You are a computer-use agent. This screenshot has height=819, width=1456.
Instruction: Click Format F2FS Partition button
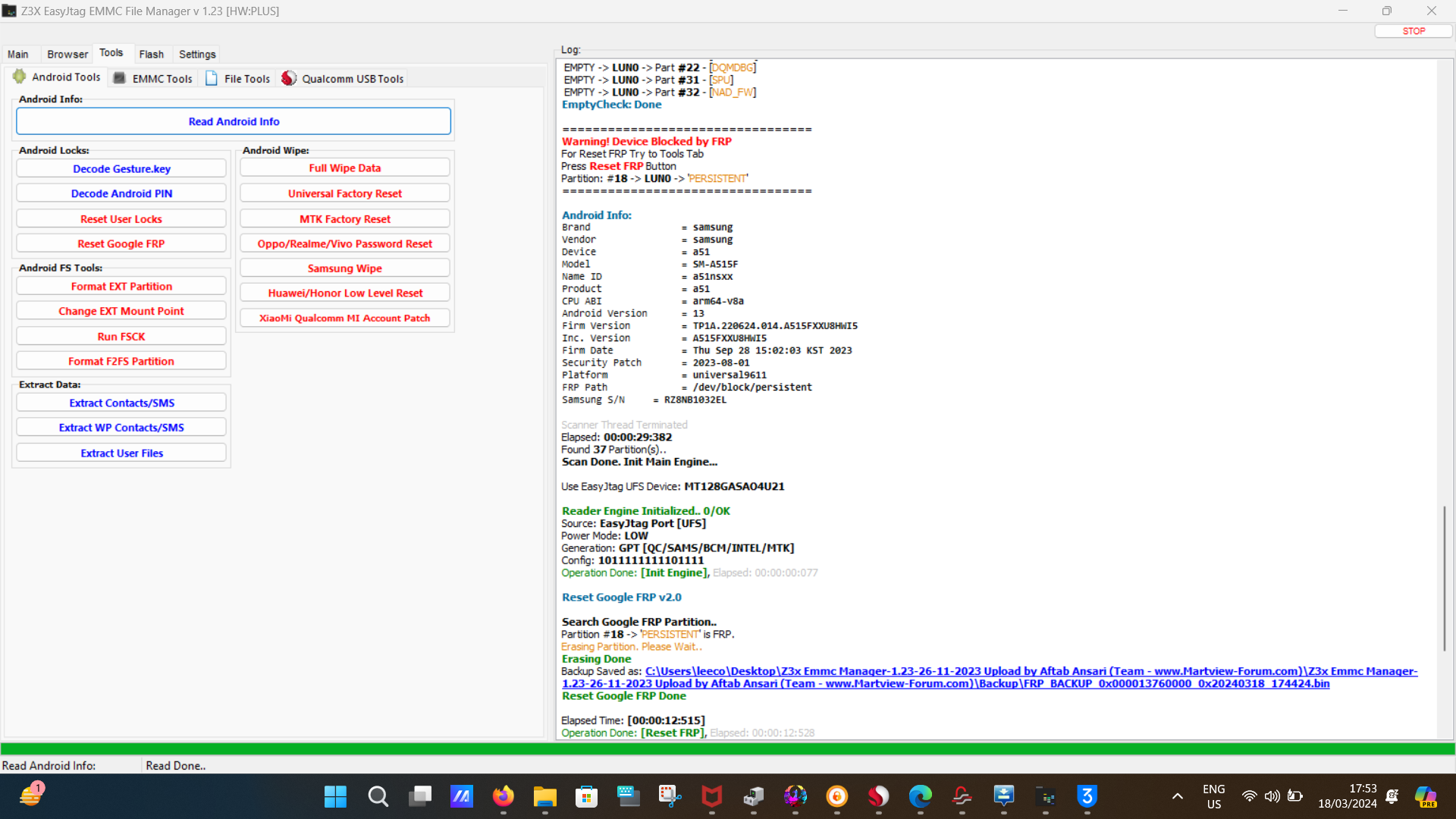(121, 361)
